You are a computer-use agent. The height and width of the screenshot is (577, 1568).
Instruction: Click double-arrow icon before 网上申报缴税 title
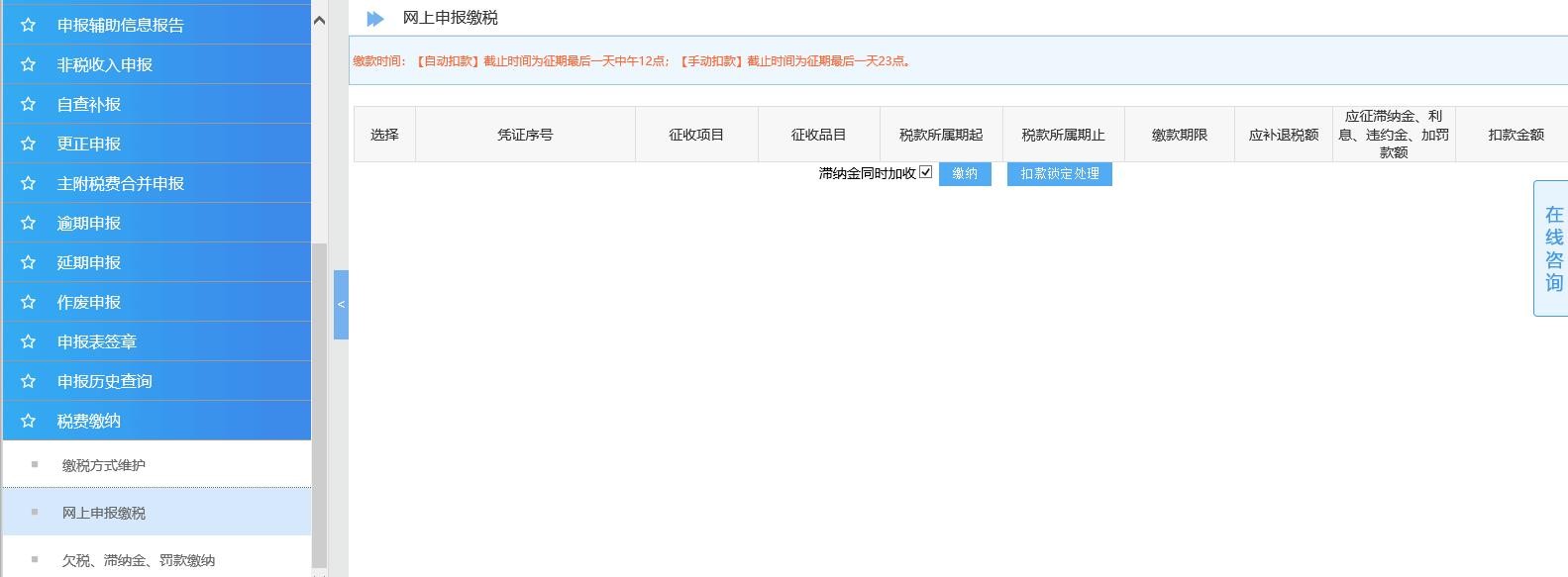tap(375, 19)
